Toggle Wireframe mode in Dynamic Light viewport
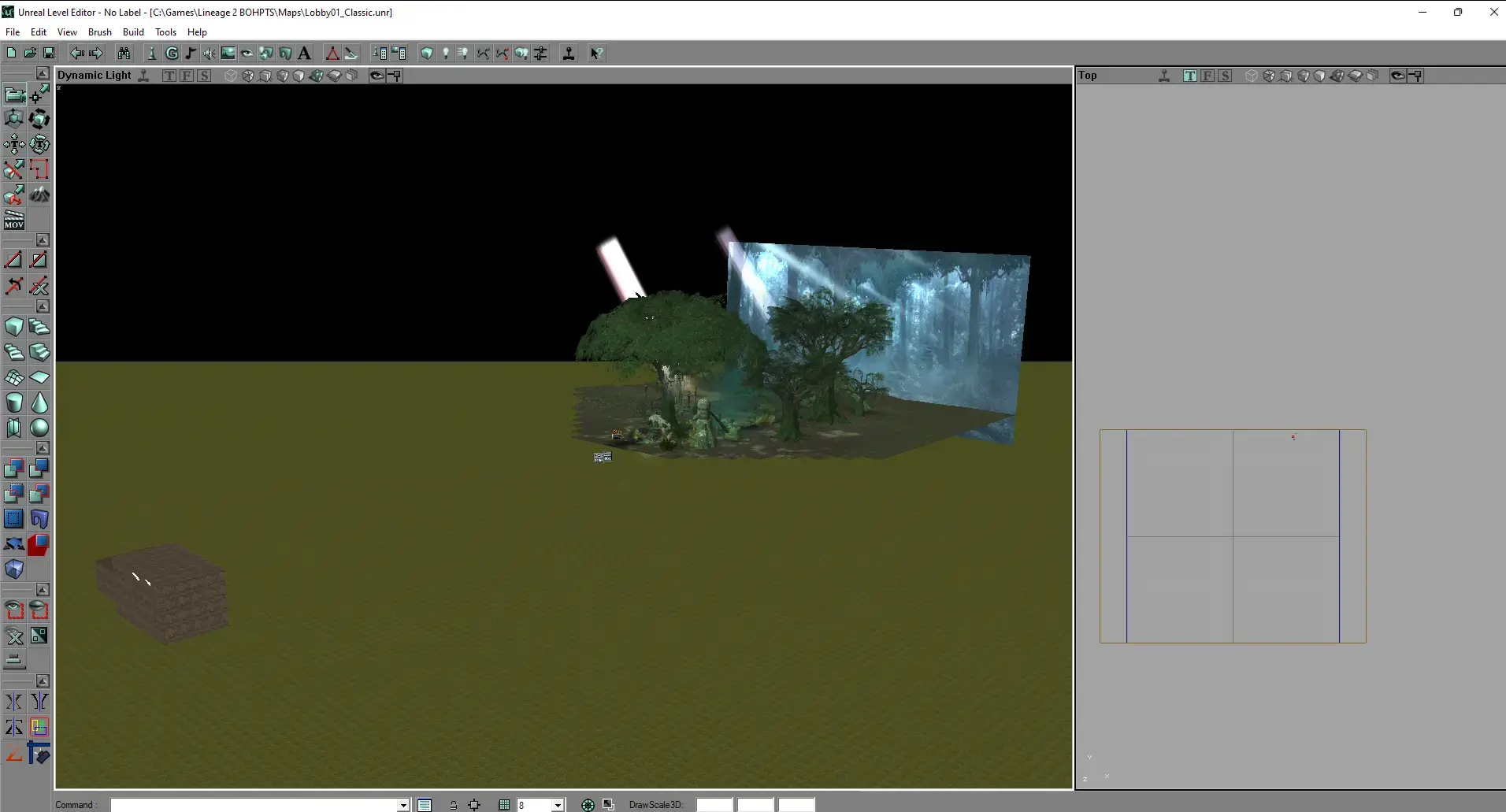The height and width of the screenshot is (812, 1506). coord(231,76)
